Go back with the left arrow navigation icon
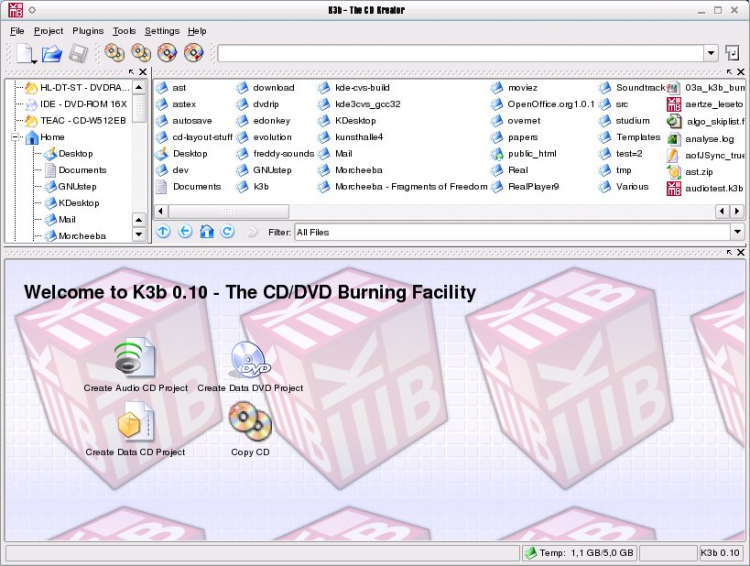The width and height of the screenshot is (750, 566). [185, 232]
